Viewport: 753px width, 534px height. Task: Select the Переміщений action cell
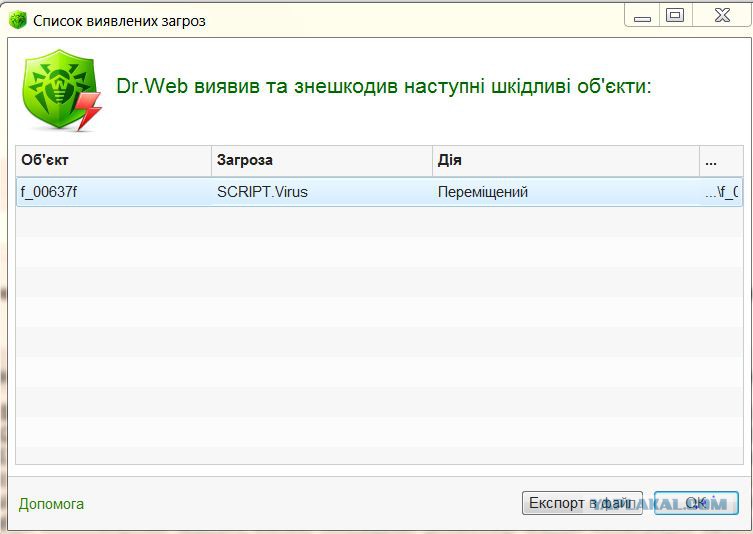[566, 192]
